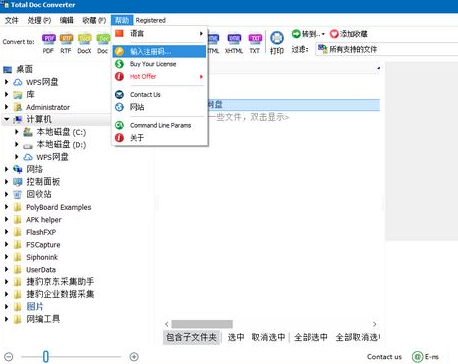The image size is (458, 364).
Task: Click the zoom in plus icon
Action: coord(134,357)
